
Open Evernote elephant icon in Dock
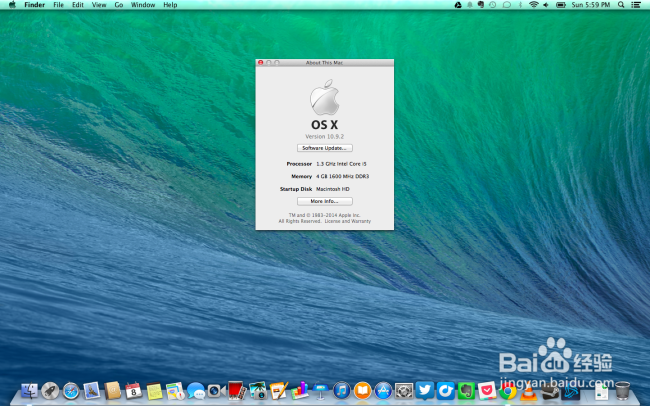pyautogui.click(x=466, y=391)
